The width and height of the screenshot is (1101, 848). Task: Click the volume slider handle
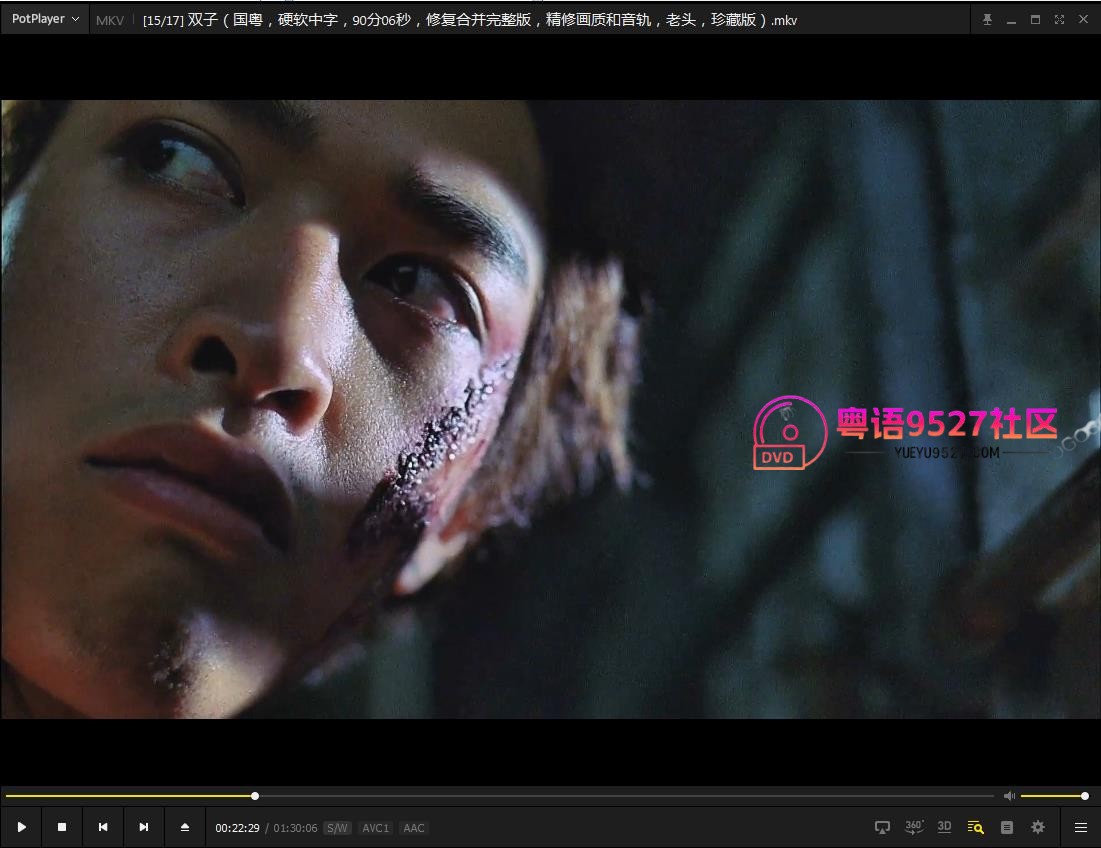(x=1085, y=796)
